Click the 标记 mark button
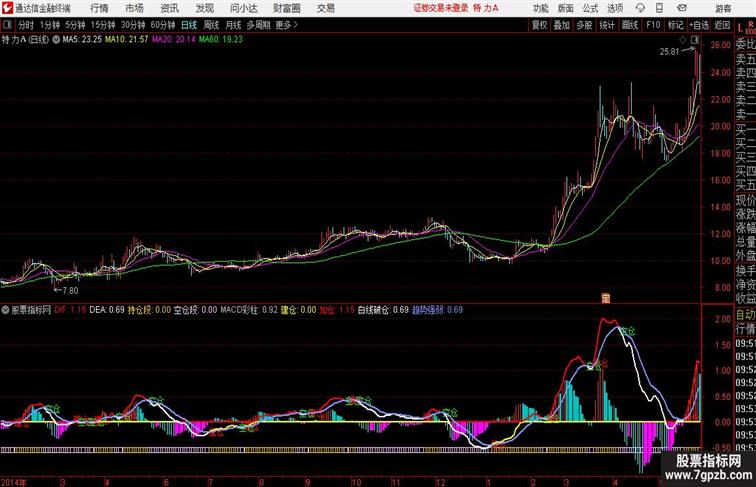Screen dimensions: 756x487 coord(675,25)
